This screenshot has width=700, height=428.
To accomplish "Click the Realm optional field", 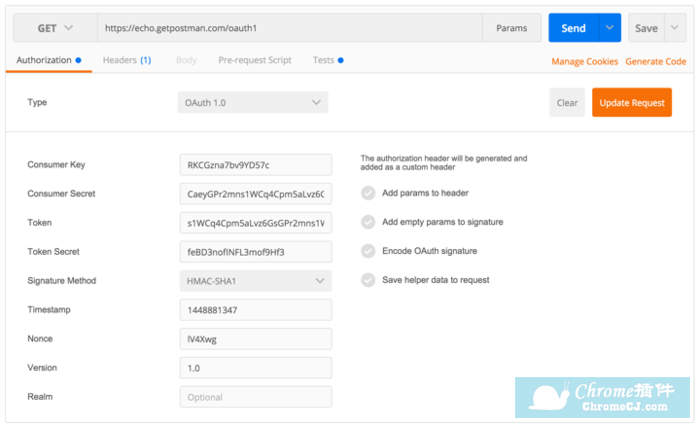I will (256, 397).
